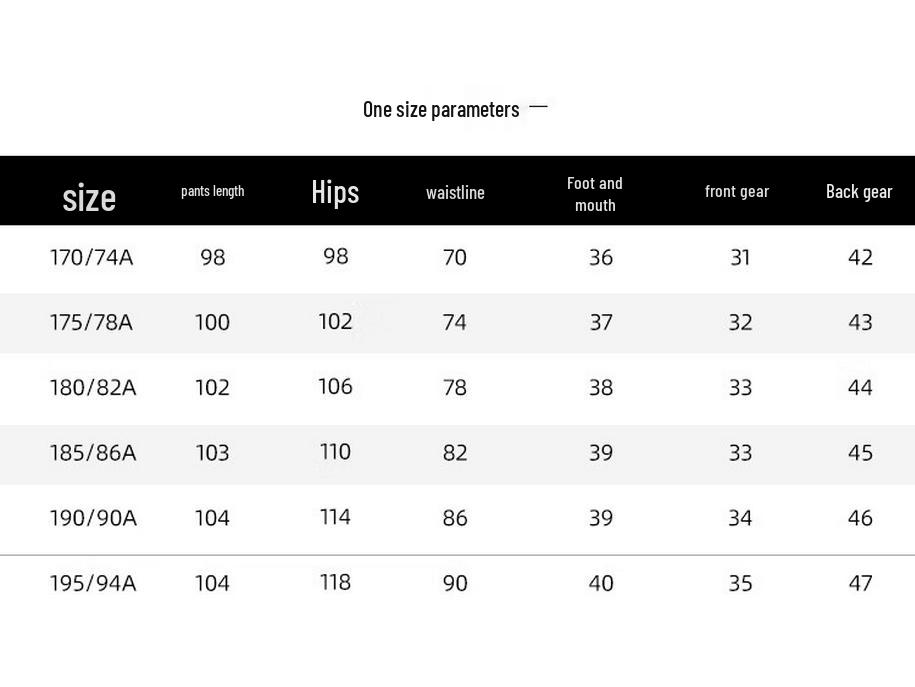Click the "One size parameters" title
915x687 pixels.
[441, 109]
